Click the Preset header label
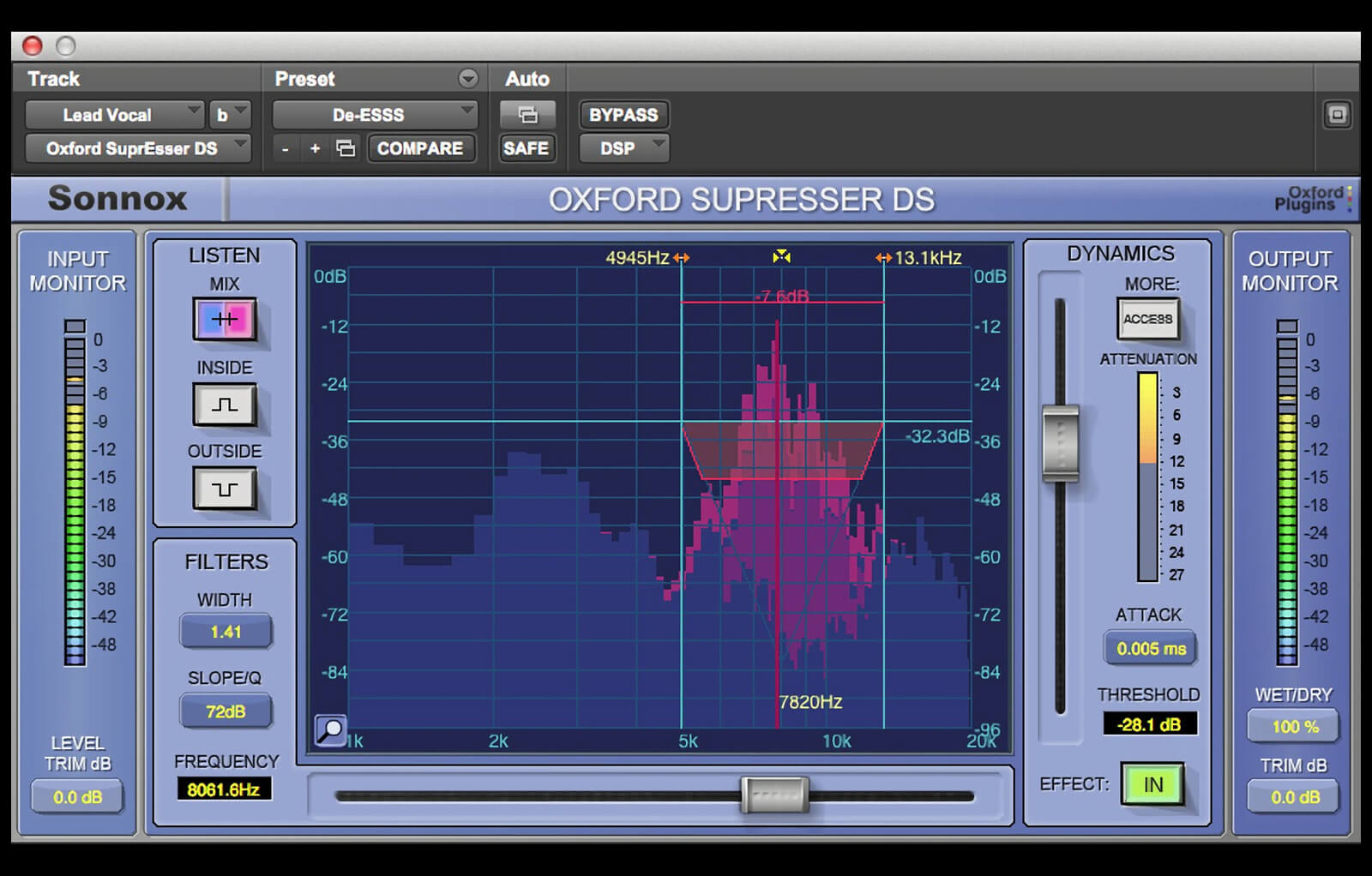Screen dimensions: 1372x876 304,79
